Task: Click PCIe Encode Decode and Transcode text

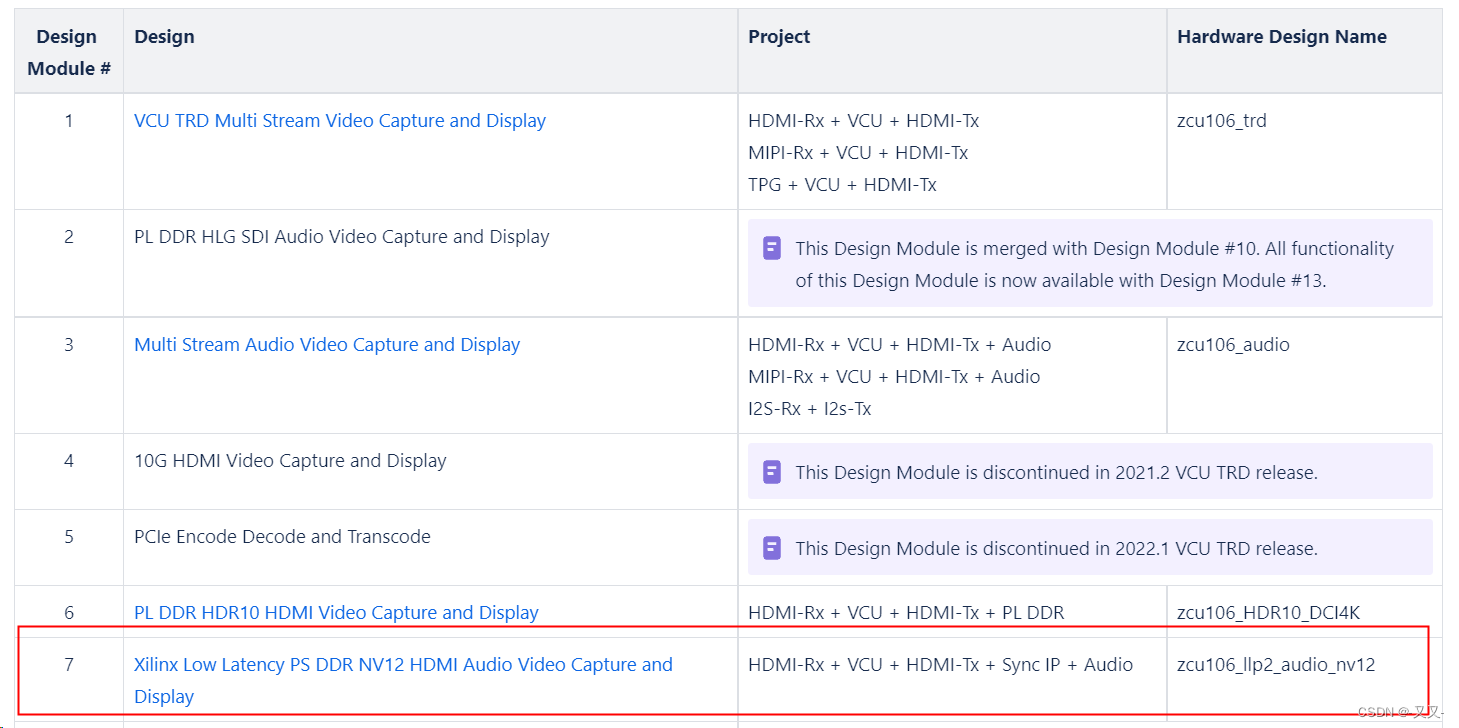Action: [282, 537]
